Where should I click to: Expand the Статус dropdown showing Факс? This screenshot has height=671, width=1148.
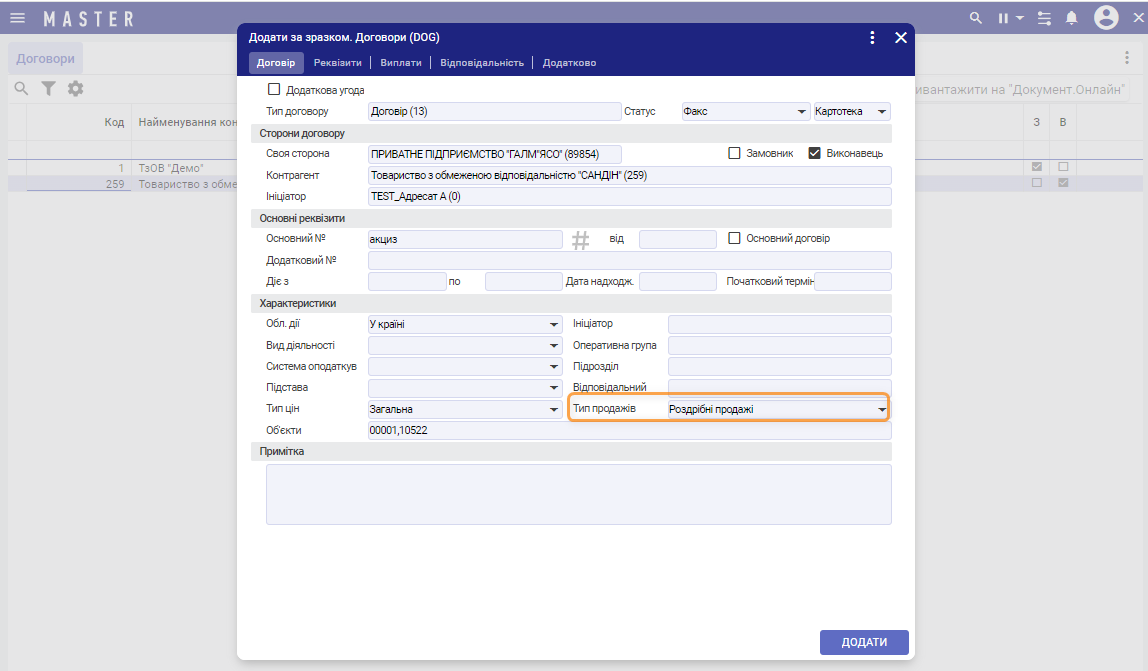point(801,112)
